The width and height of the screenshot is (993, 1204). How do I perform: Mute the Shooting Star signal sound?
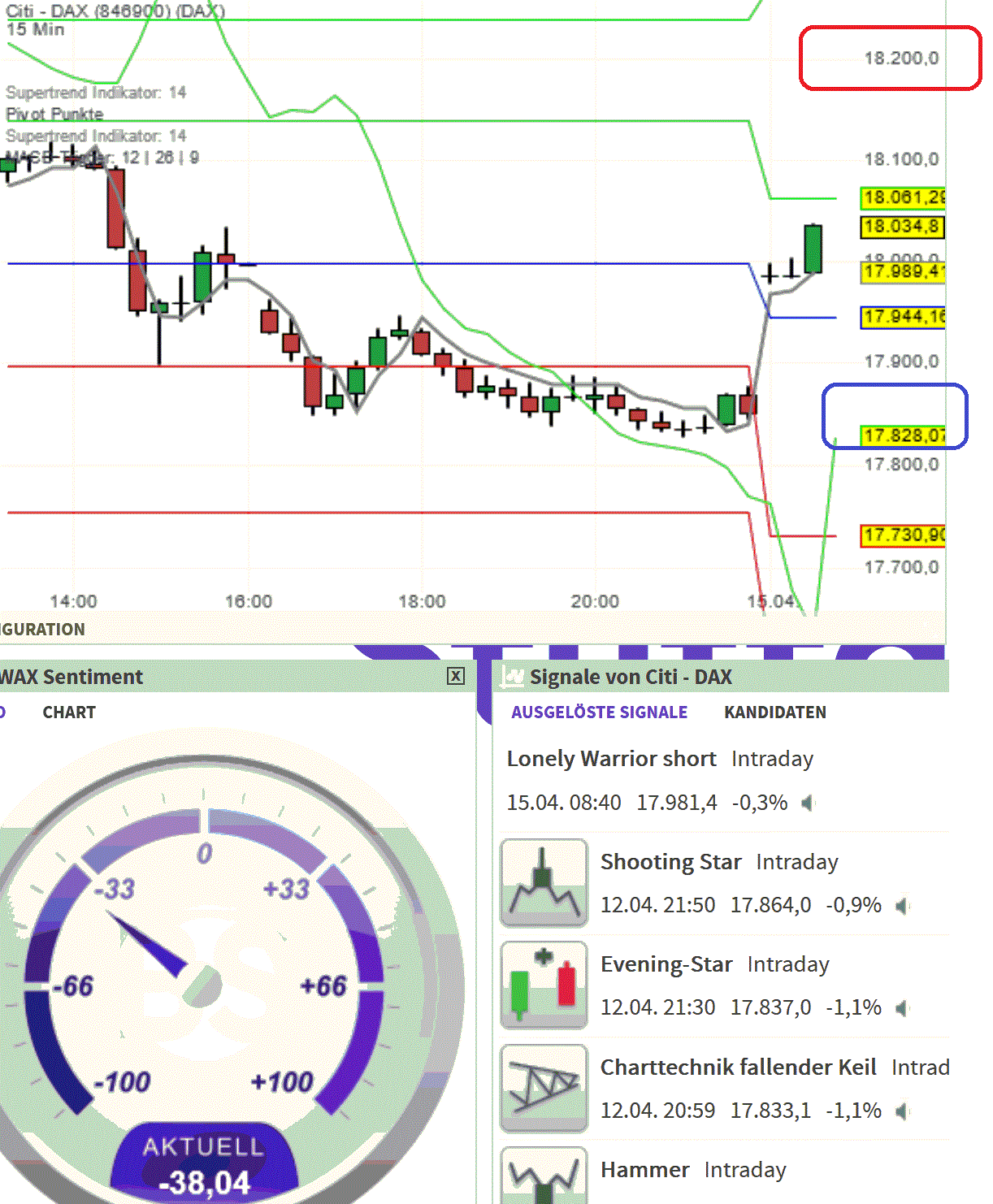point(901,905)
